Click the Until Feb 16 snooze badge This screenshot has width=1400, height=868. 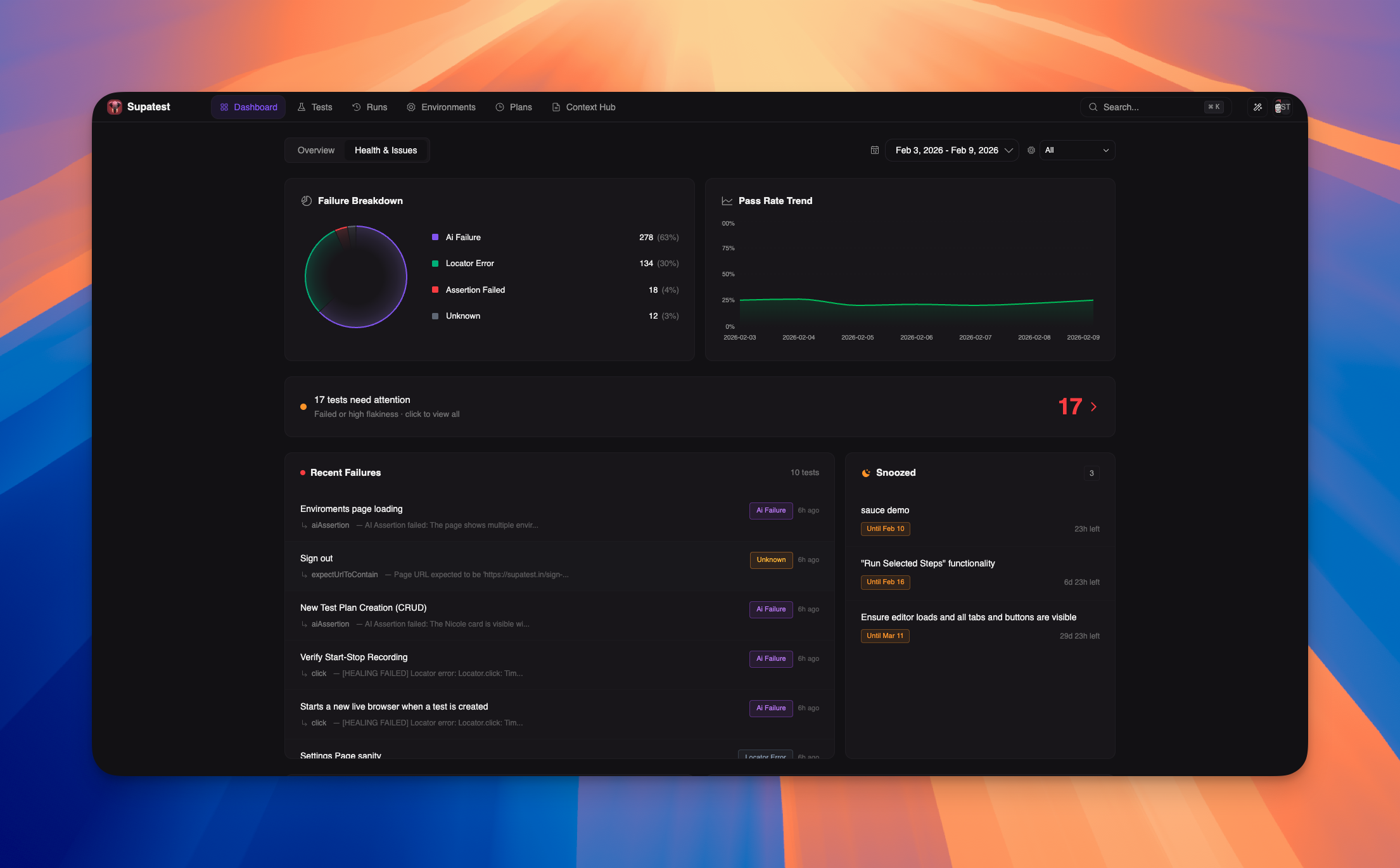coord(885,582)
